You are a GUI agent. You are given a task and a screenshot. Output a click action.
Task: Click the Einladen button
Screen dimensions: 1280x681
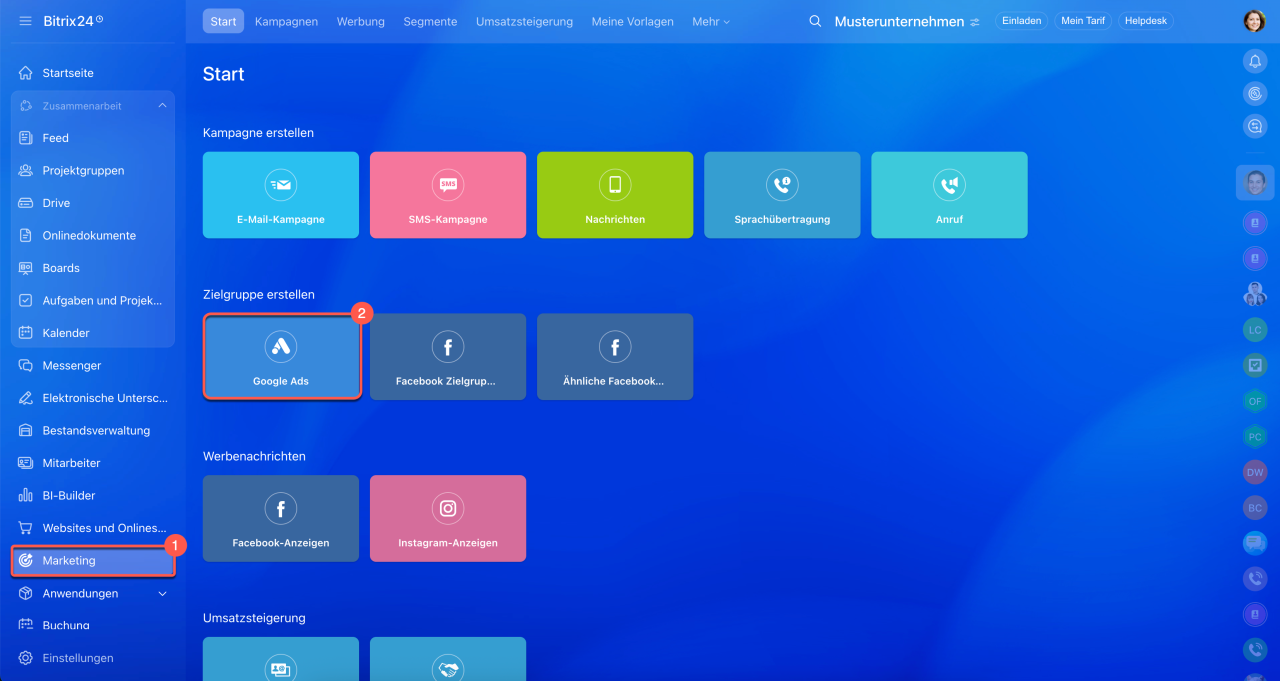[x=1021, y=21]
